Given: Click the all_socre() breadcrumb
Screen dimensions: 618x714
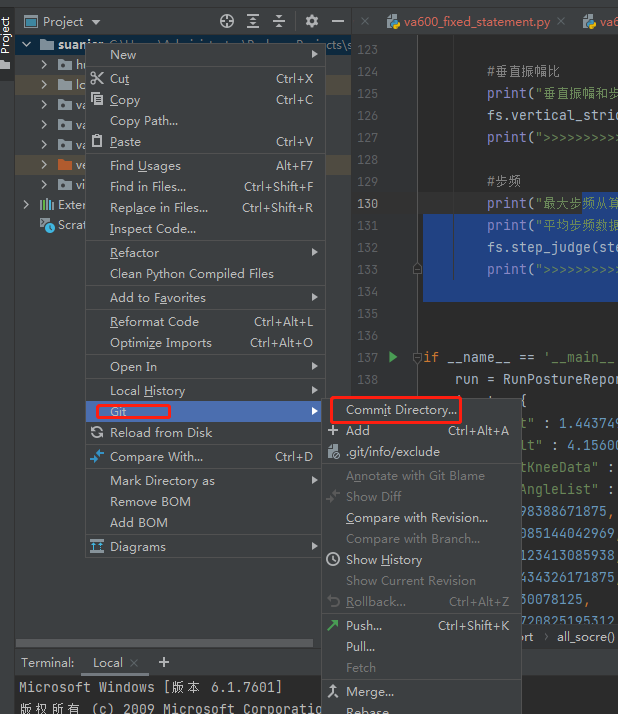Looking at the screenshot, I should point(586,637).
